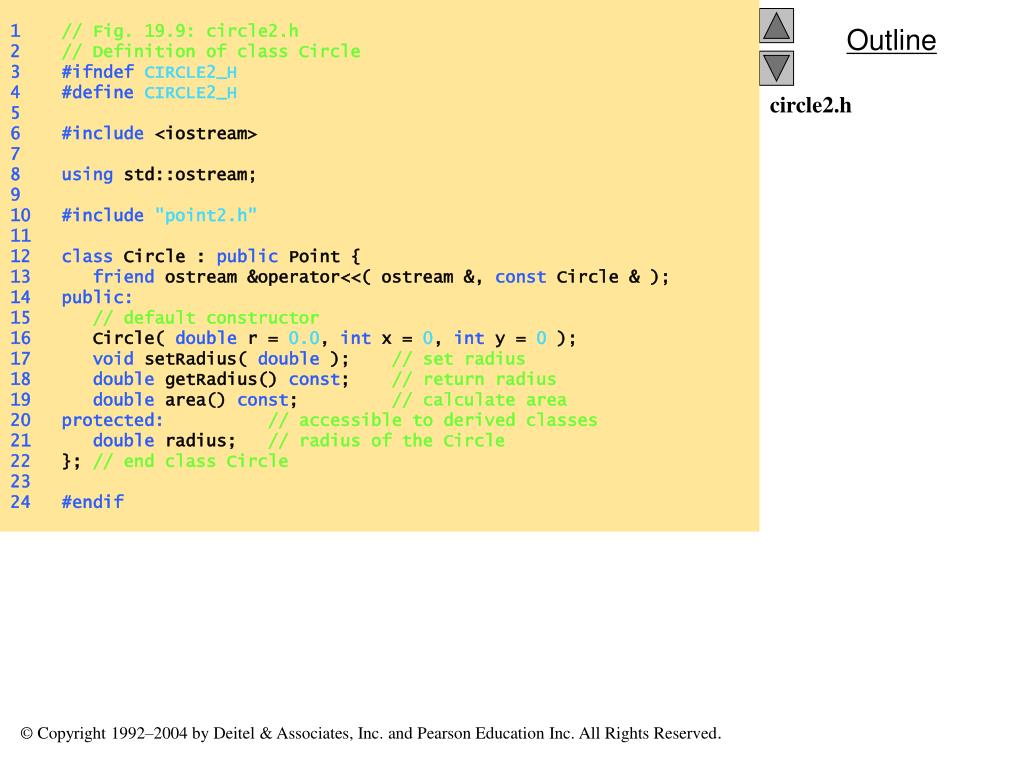1024x768 pixels.
Task: Click the '// radius of the Circle' comment
Action: pyautogui.click(x=387, y=441)
